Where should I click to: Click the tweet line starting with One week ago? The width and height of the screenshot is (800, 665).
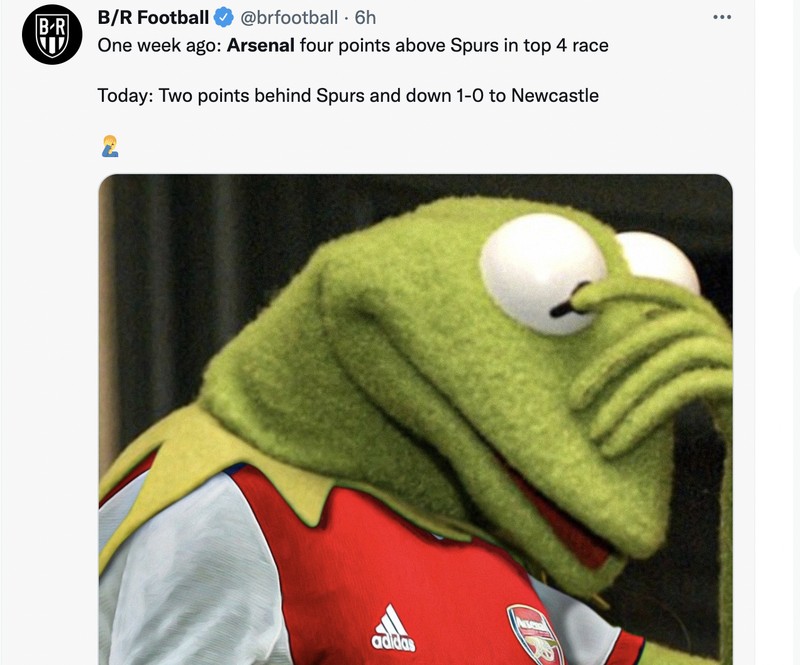click(x=355, y=46)
